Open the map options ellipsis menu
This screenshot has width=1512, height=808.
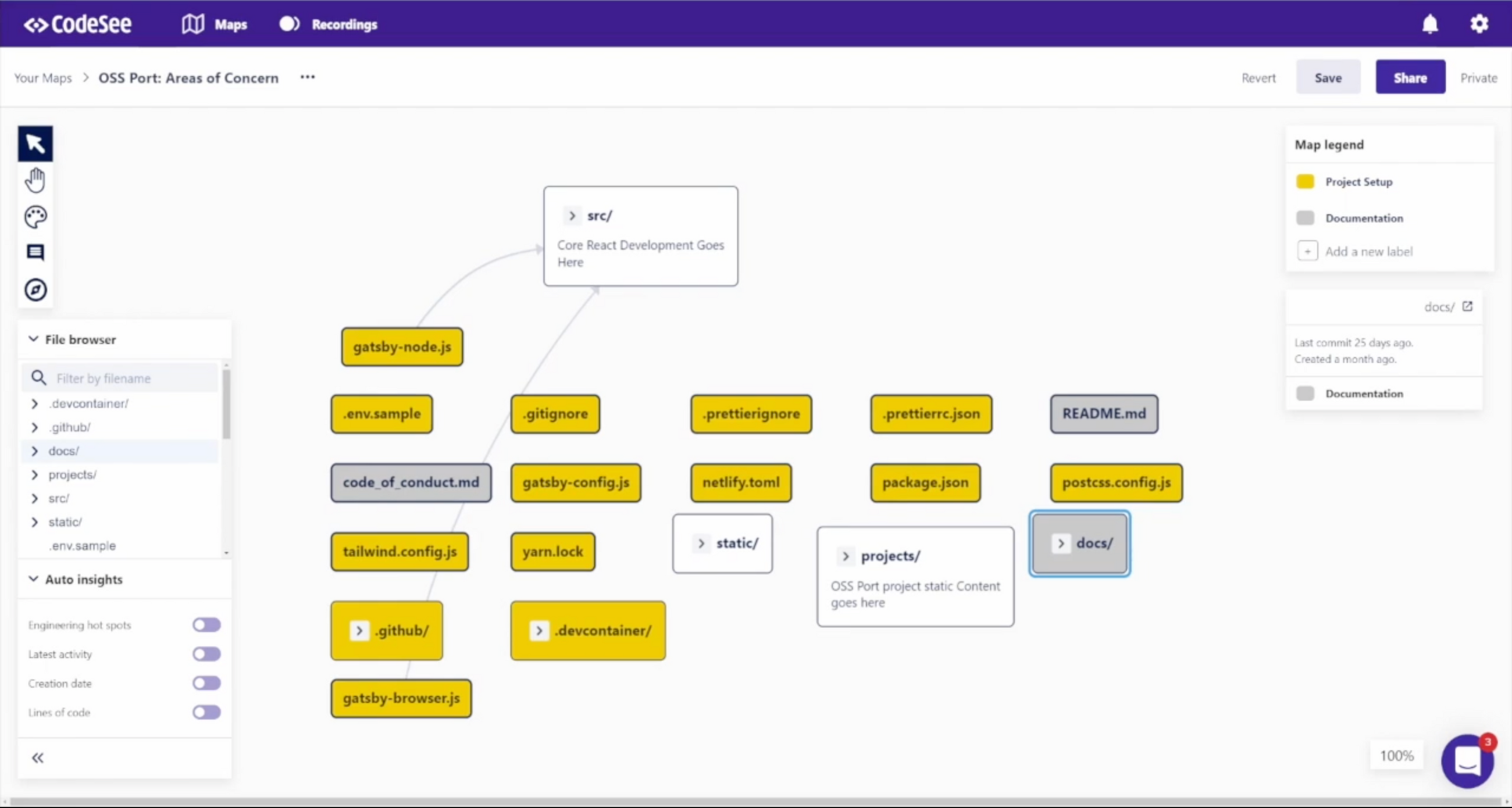click(x=307, y=77)
